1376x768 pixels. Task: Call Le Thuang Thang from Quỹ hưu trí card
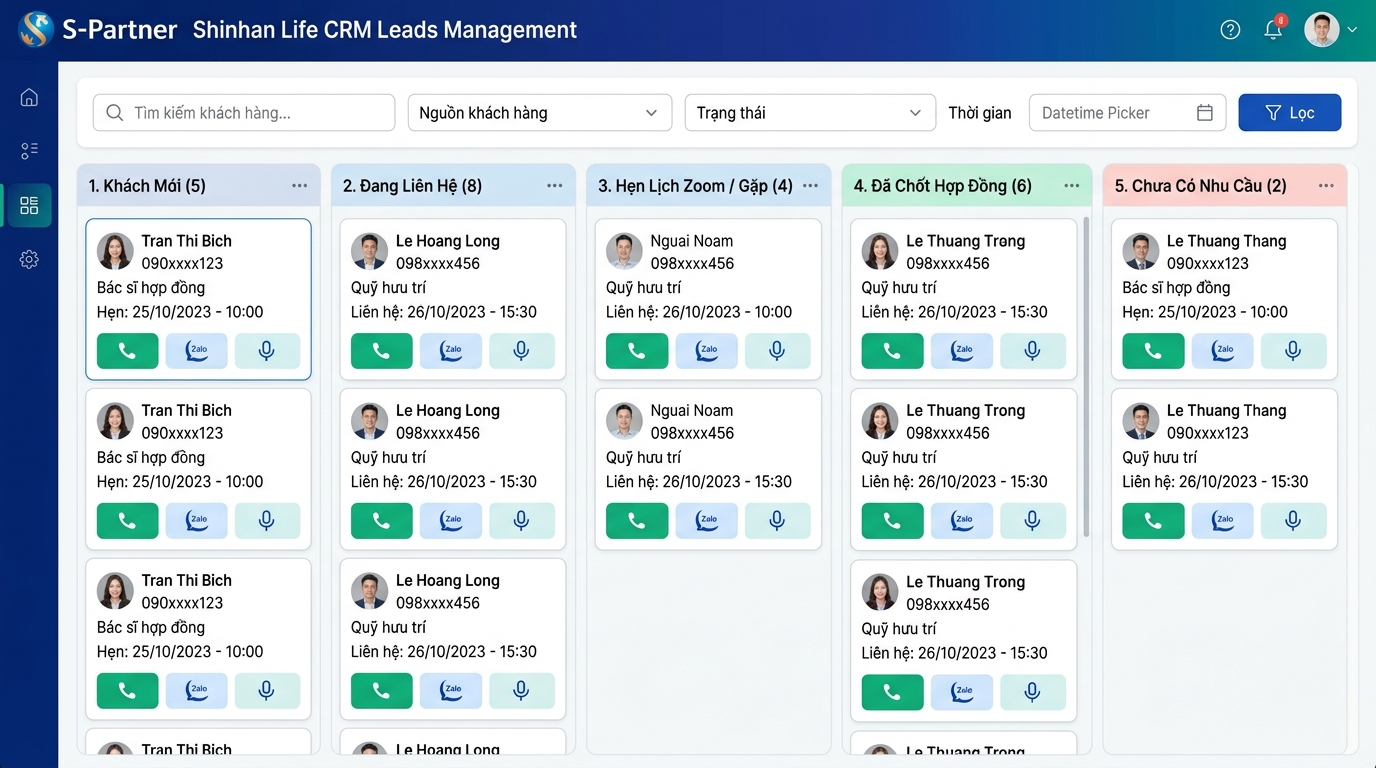tap(1153, 521)
